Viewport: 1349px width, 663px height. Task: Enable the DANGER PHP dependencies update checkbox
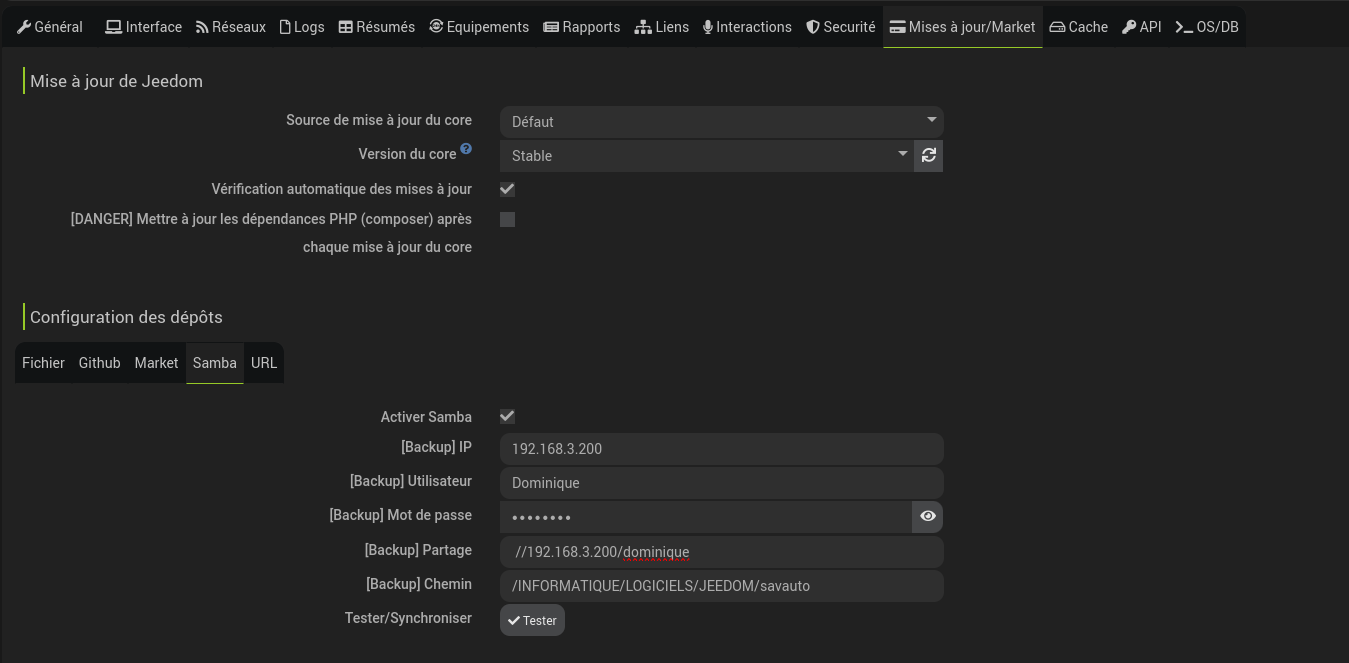tap(507, 219)
